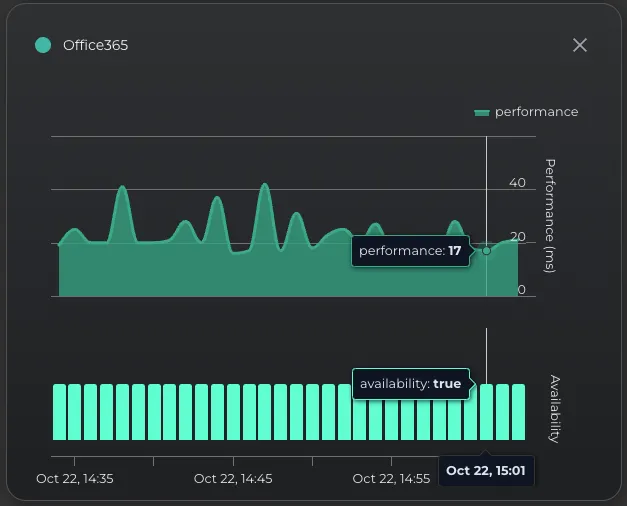Click the availability bar under the vertical cursor line

(486, 412)
